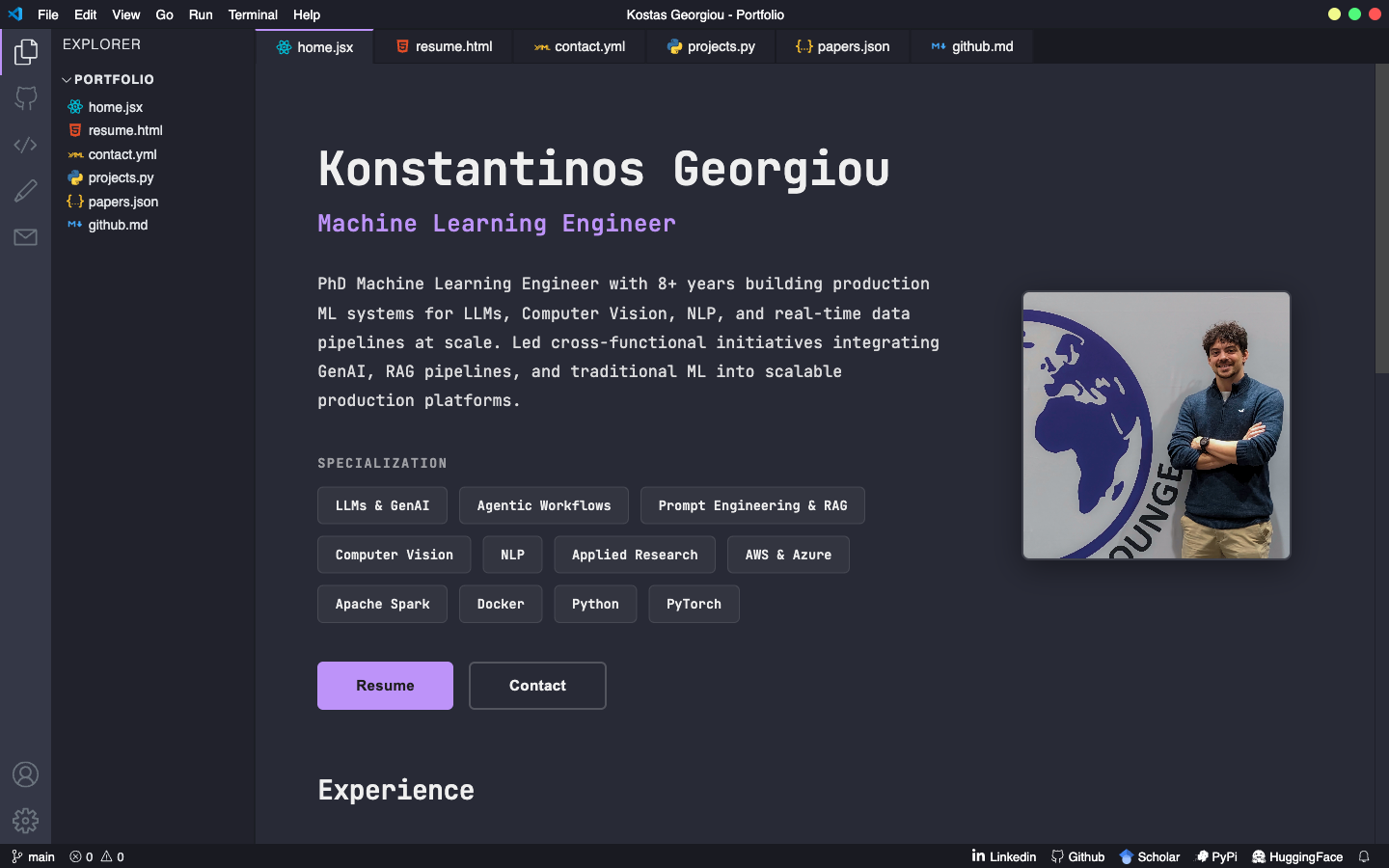Screen dimensions: 1389x868
Task: Click the NLP tag
Action: click(512, 555)
